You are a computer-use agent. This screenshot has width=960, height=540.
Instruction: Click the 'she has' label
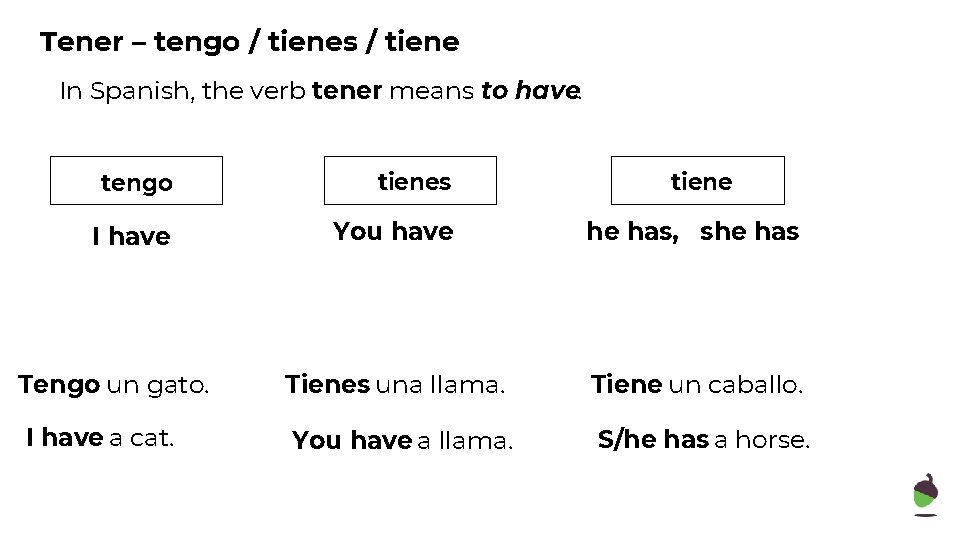(749, 231)
